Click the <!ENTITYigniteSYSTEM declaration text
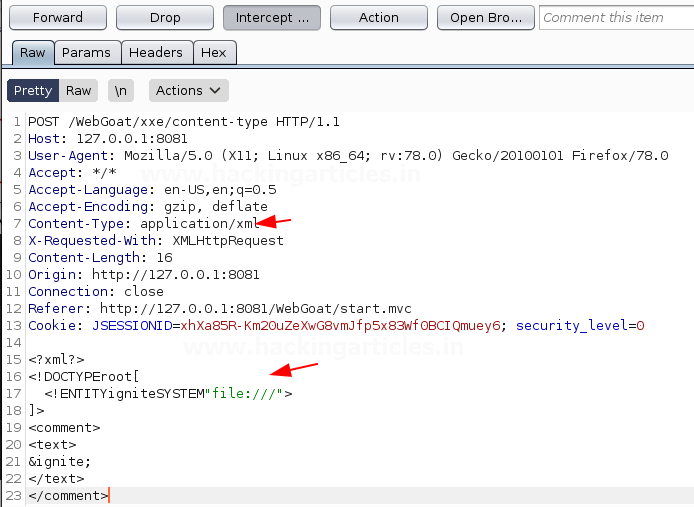 click(x=124, y=394)
